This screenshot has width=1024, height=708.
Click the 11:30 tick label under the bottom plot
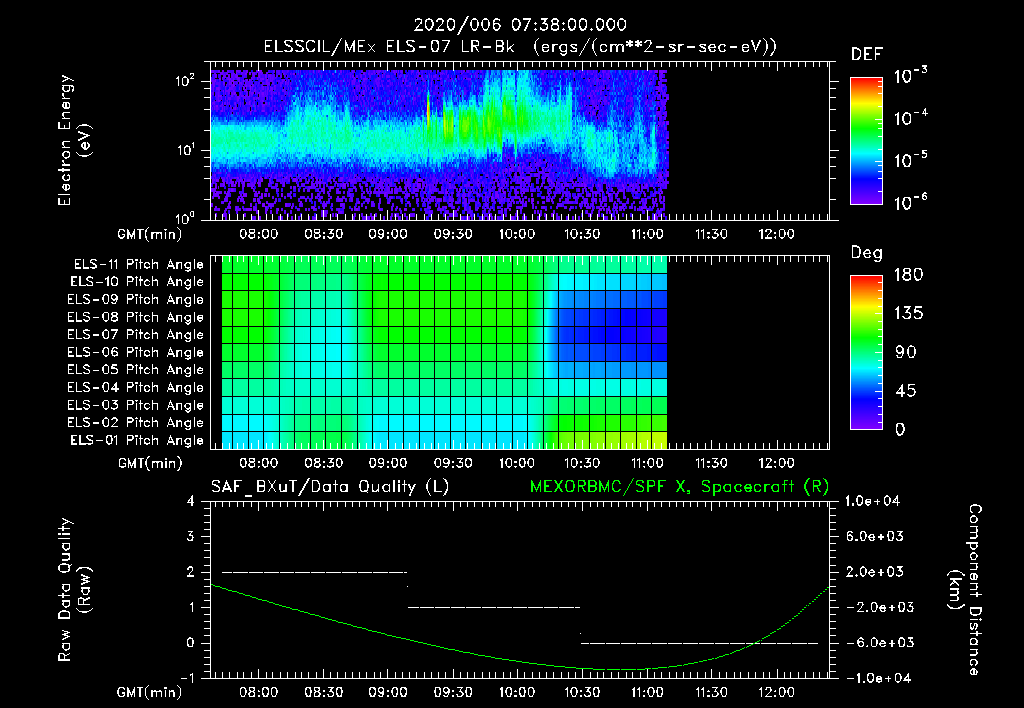click(711, 692)
